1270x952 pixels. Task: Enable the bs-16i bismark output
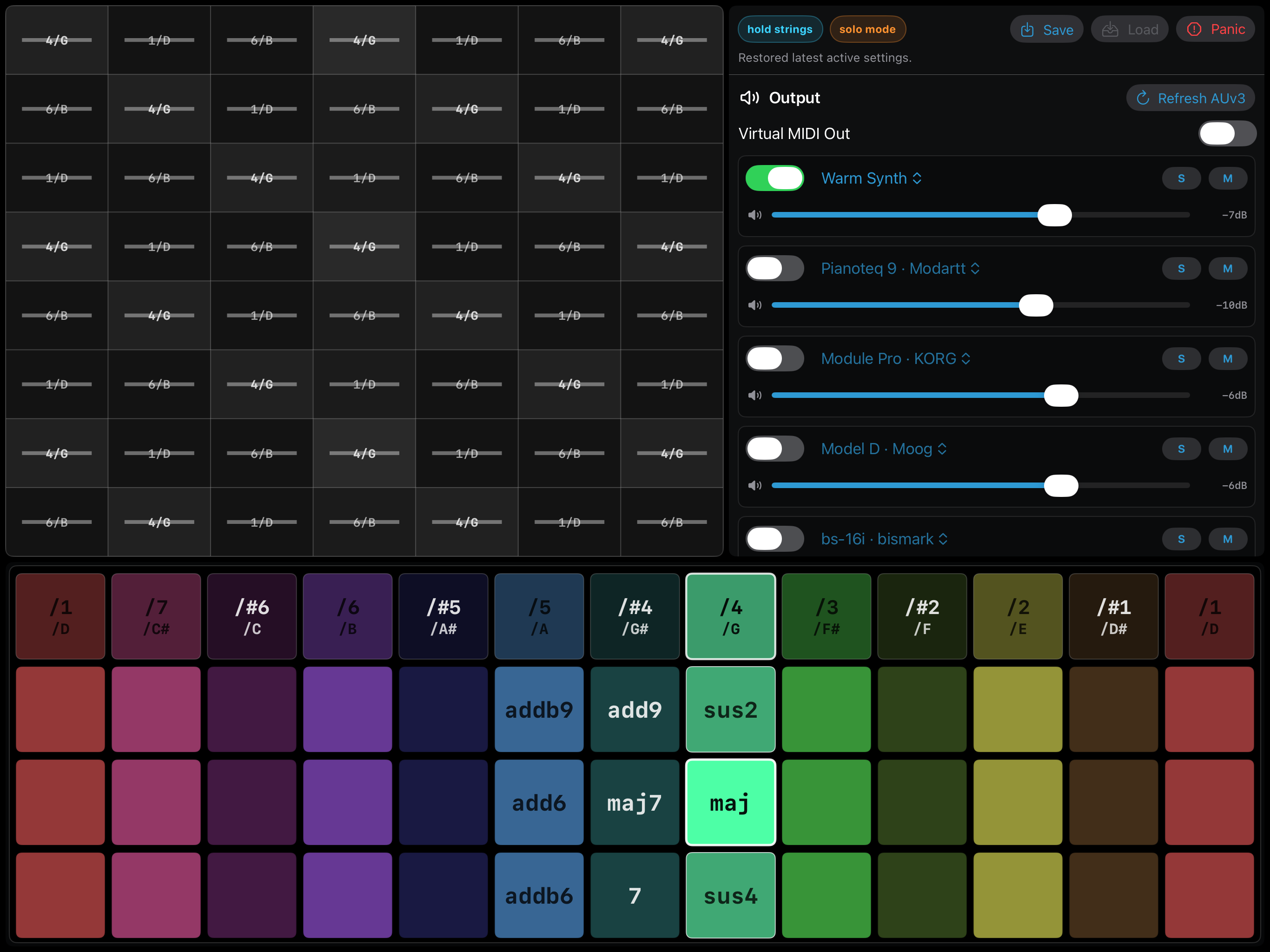point(774,539)
